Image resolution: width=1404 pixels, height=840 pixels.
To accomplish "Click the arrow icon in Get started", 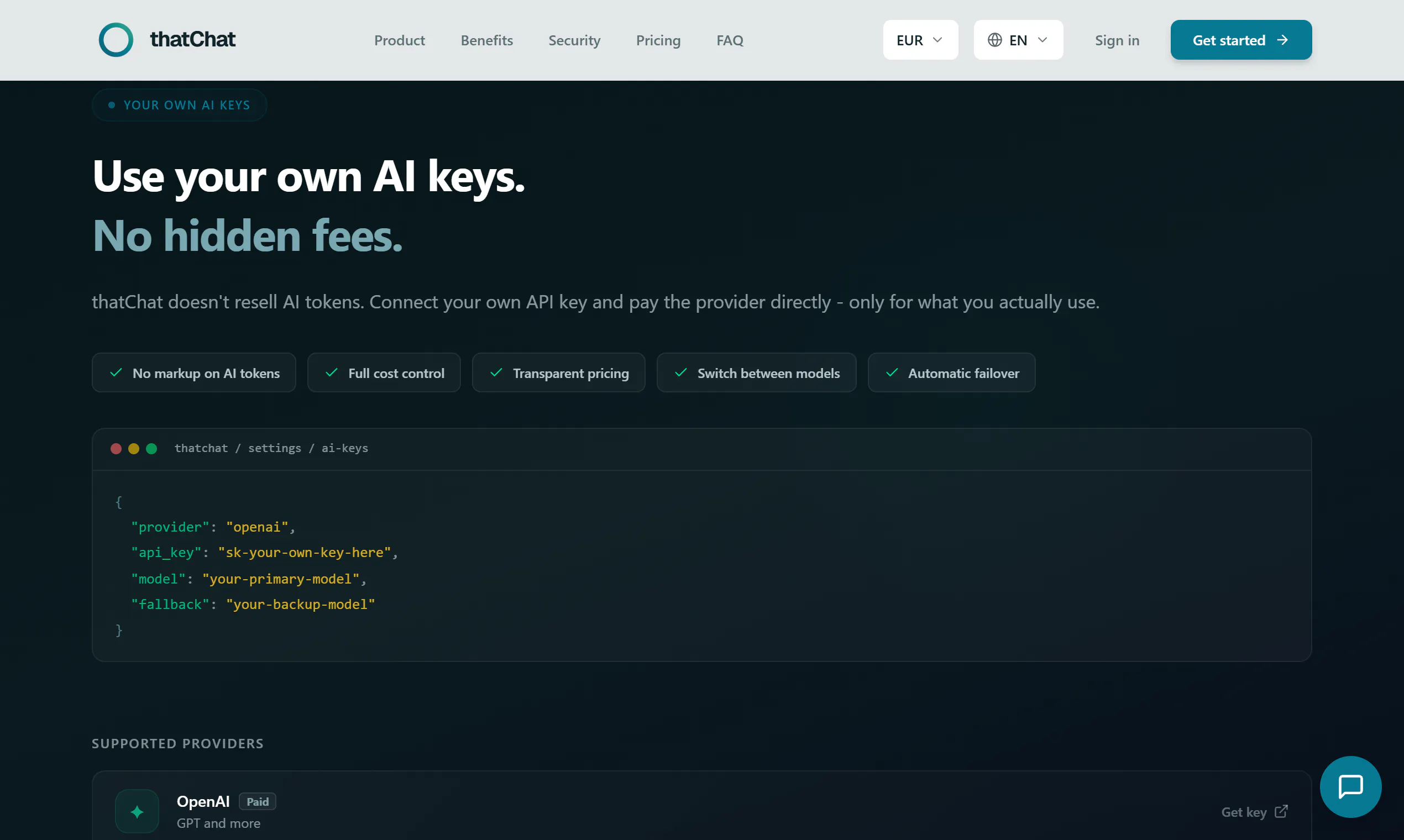I will pyautogui.click(x=1283, y=40).
